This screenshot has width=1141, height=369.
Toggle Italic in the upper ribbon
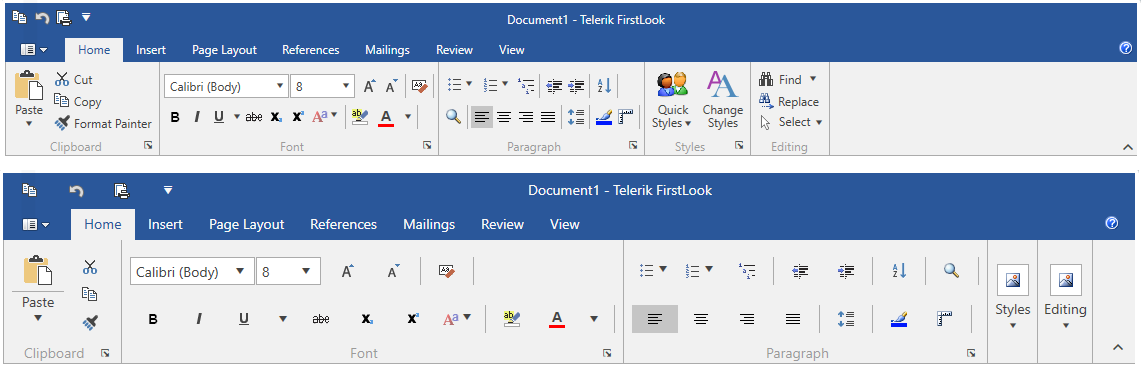point(196,116)
